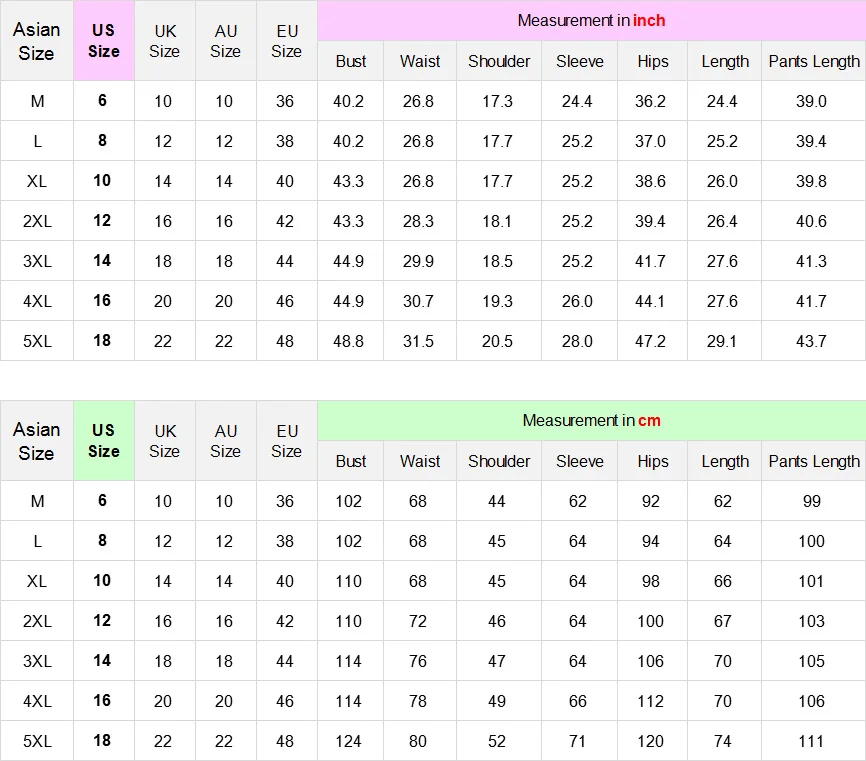Select Hips value 36.2 in the inch table

[650, 101]
